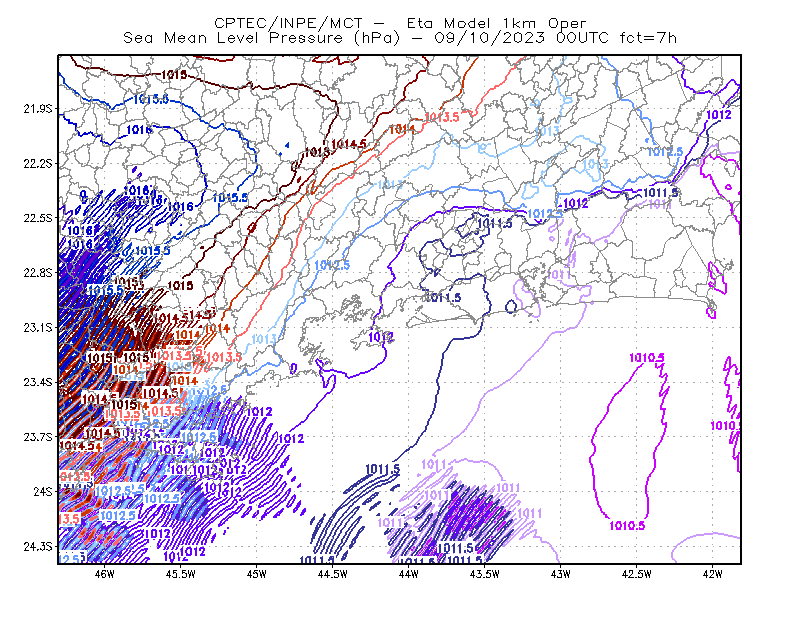This screenshot has height=618, width=800.
Task: Click the title line 'CPTEC/INPE/MCT - Eta Model 1km Oper'
Action: (400, 23)
